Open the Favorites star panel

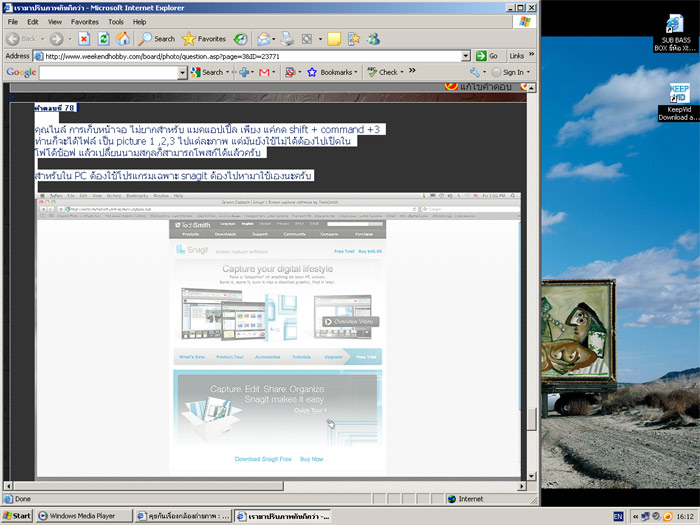[204, 39]
